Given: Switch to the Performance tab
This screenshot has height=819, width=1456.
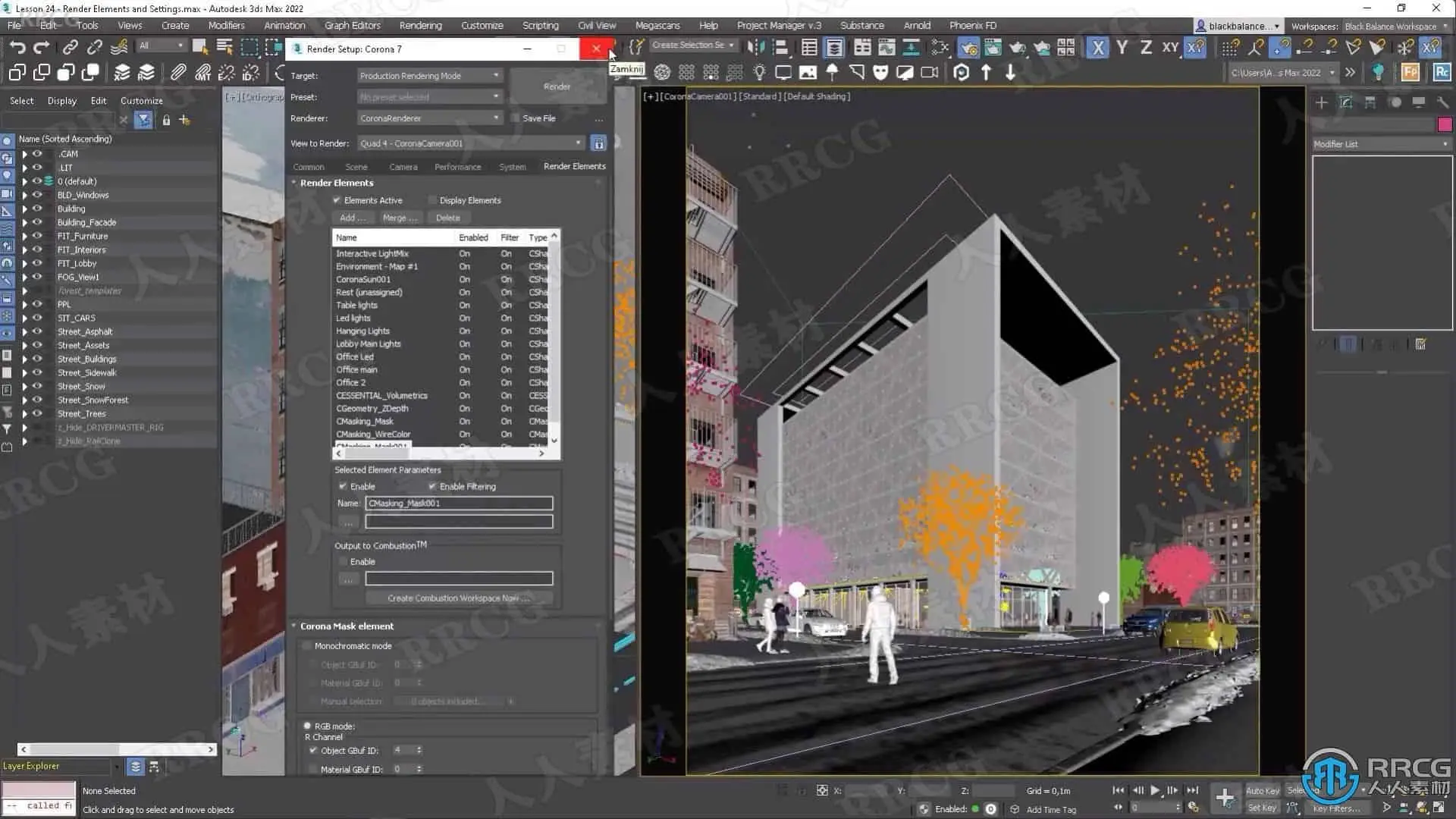Looking at the screenshot, I should point(457,167).
